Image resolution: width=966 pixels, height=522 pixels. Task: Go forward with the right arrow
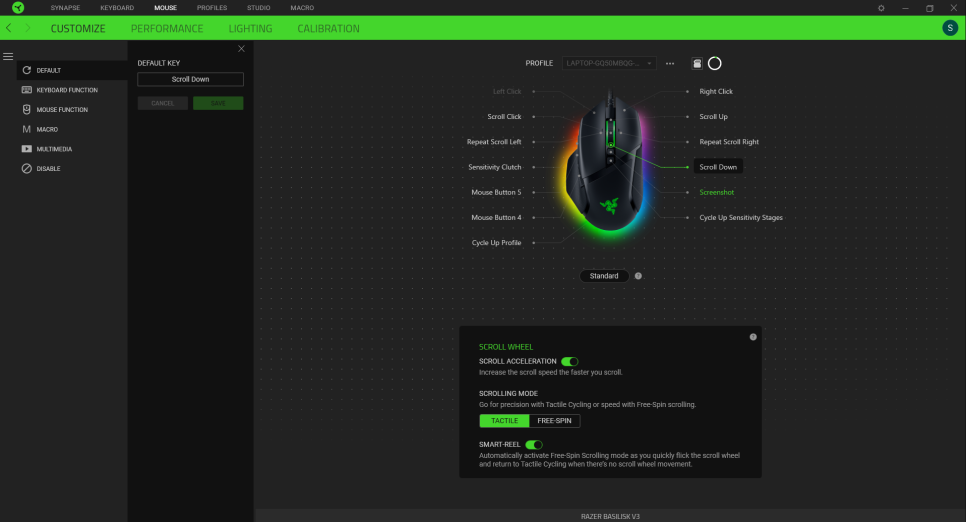(28, 28)
